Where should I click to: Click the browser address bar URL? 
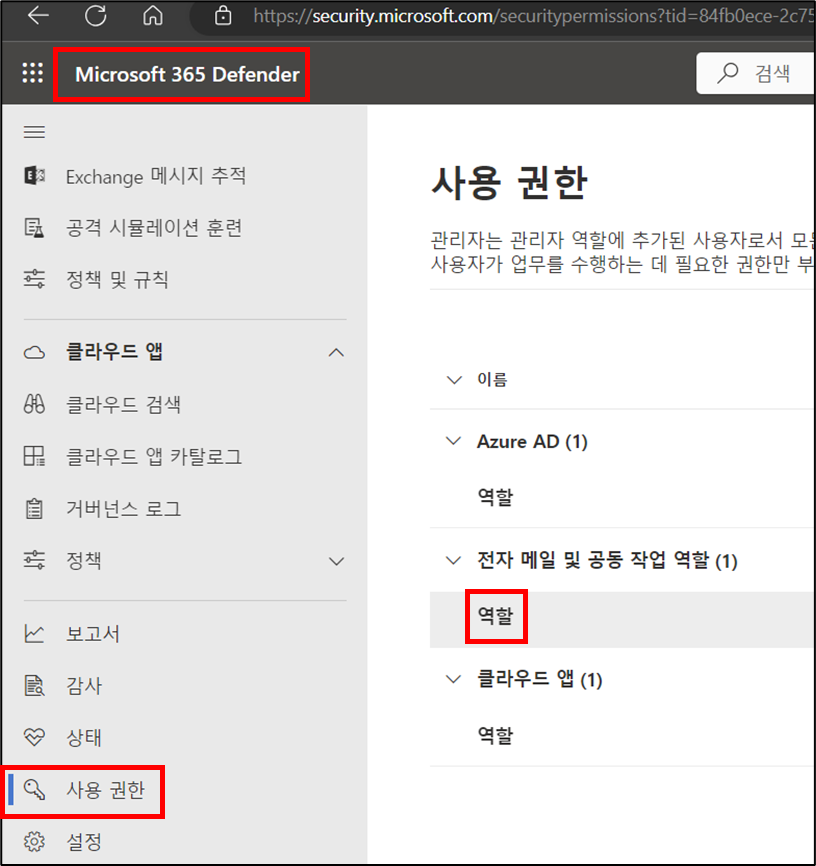(534, 15)
